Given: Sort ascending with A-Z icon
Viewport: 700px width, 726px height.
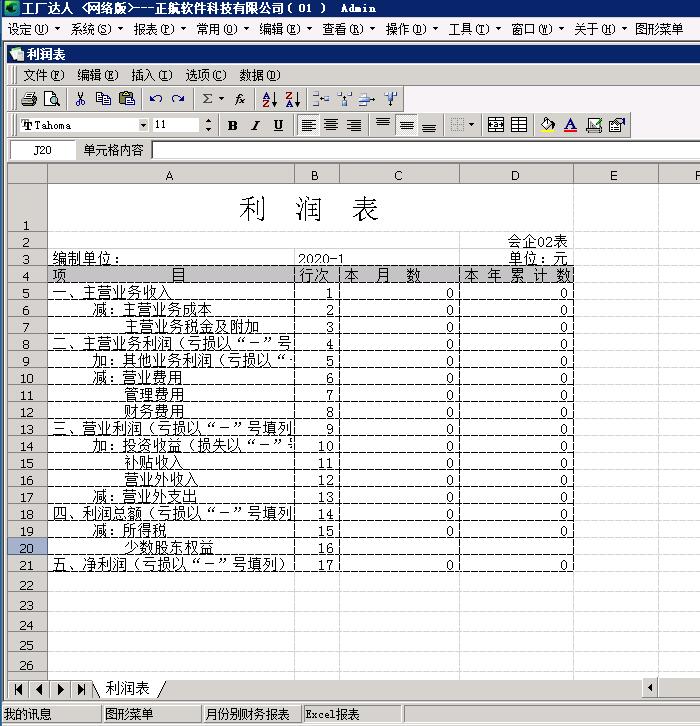Looking at the screenshot, I should [x=269, y=99].
